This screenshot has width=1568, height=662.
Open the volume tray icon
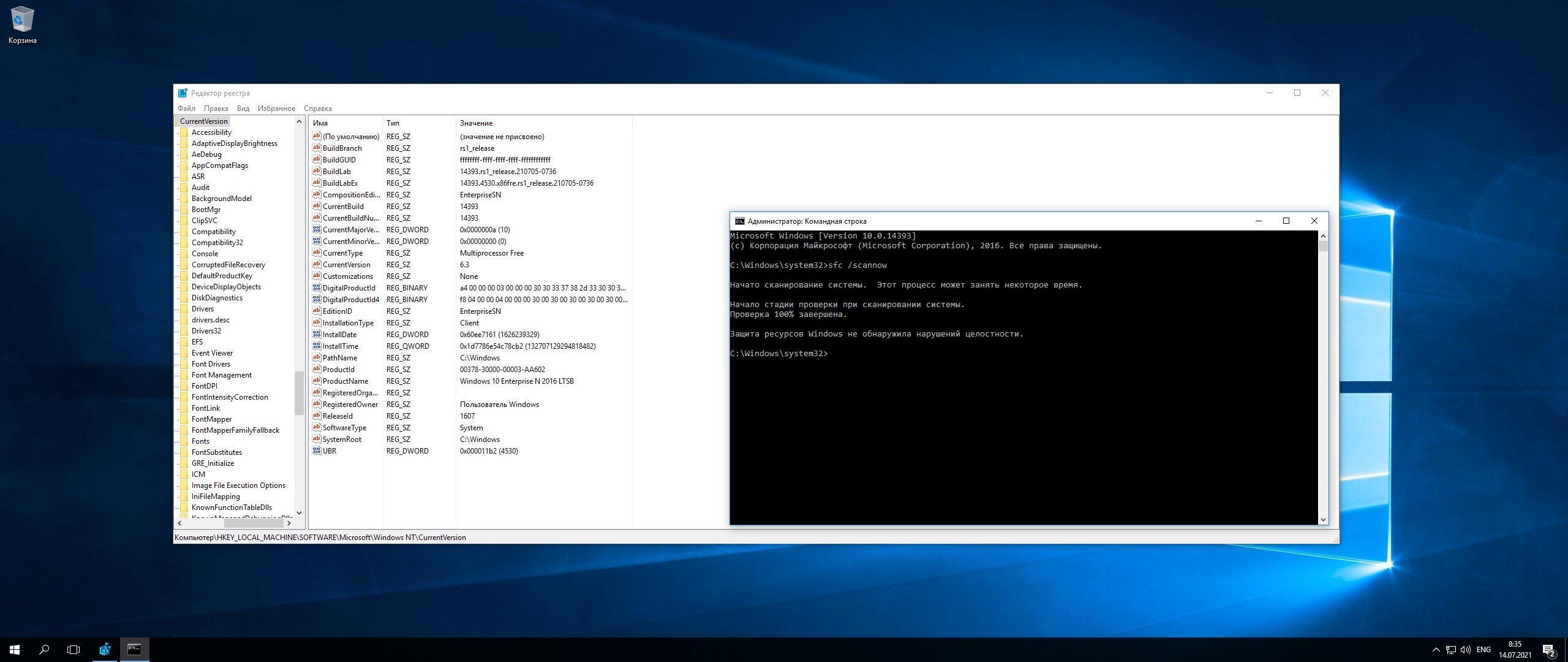point(1466,650)
